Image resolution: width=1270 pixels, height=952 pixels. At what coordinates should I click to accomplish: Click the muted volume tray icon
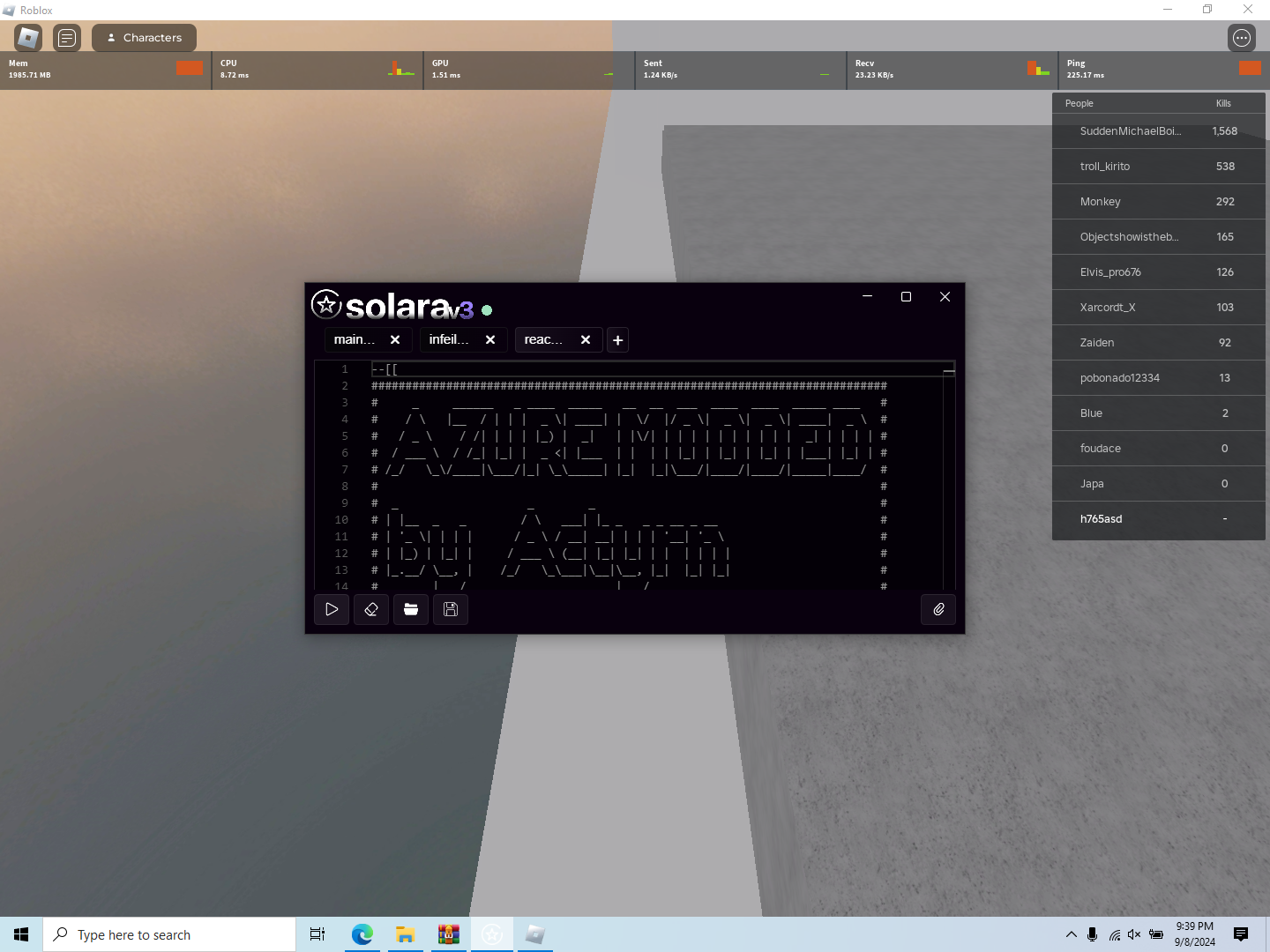tap(1134, 934)
